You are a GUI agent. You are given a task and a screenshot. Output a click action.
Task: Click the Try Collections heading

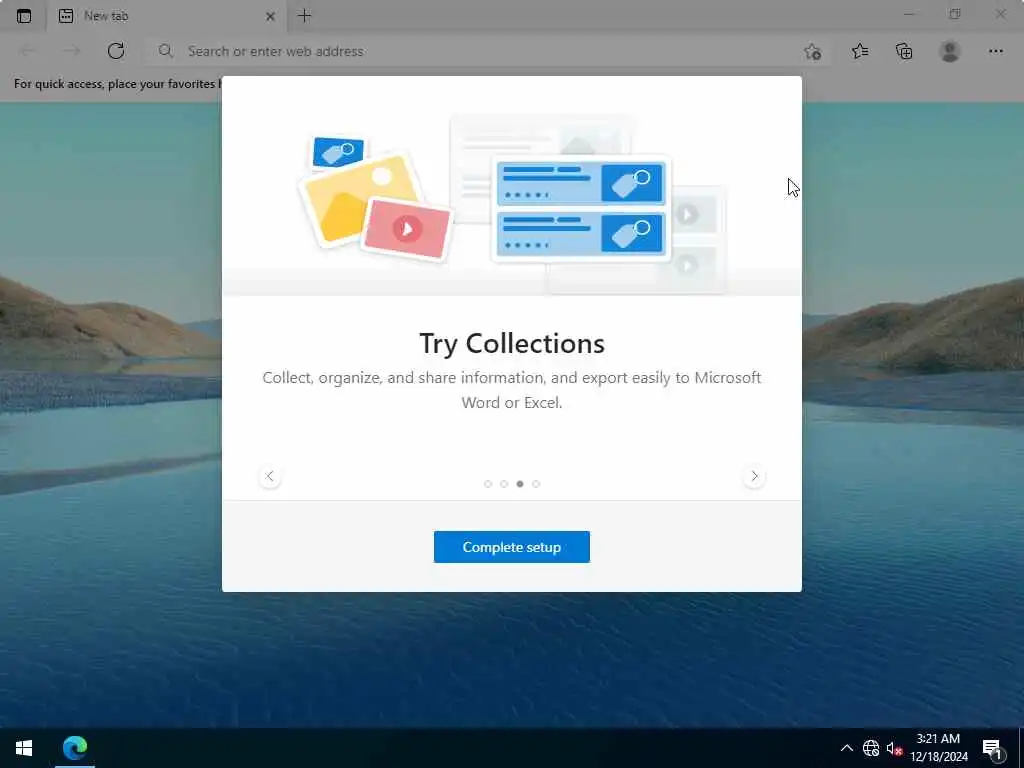click(x=512, y=344)
